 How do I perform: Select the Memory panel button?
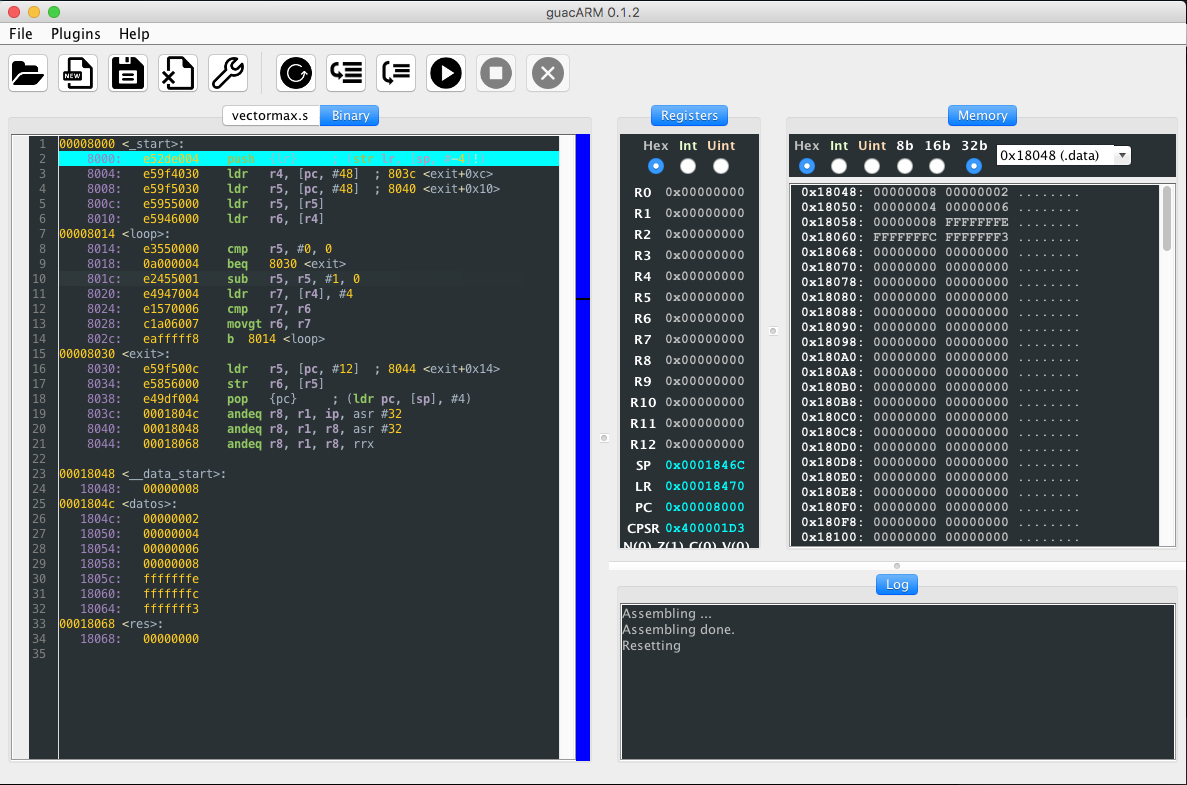pyautogui.click(x=982, y=116)
